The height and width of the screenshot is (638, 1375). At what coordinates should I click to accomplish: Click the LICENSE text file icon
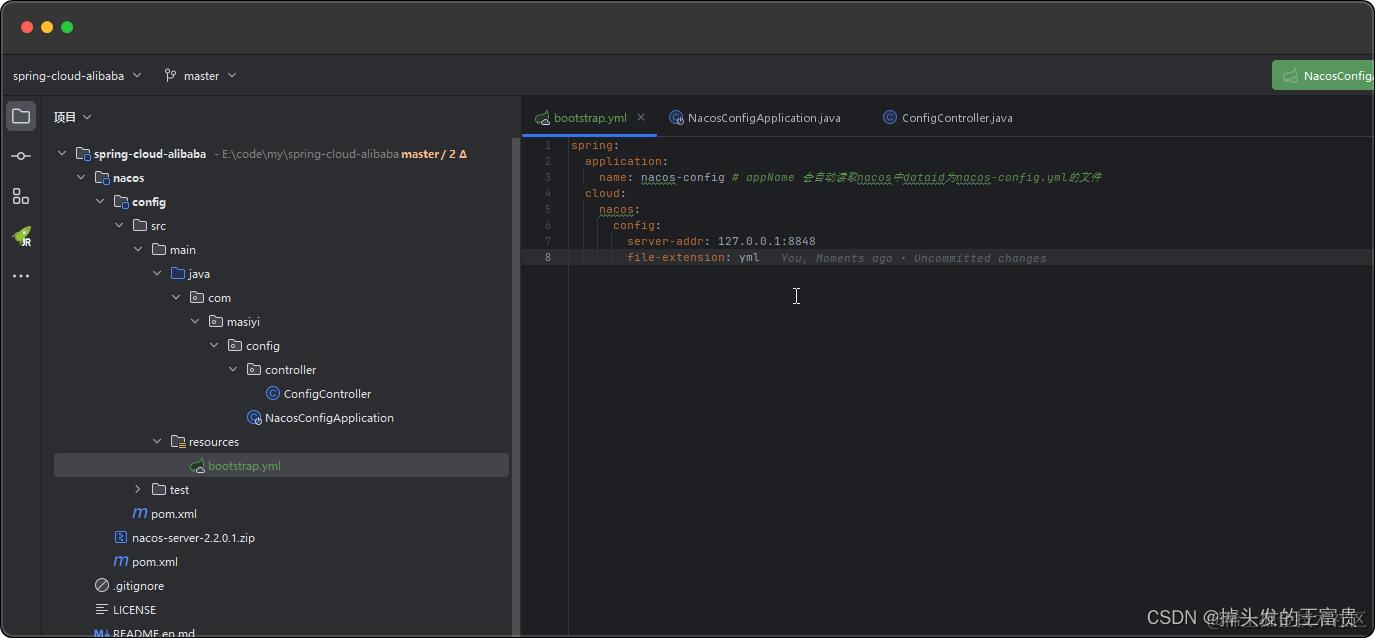(x=102, y=609)
